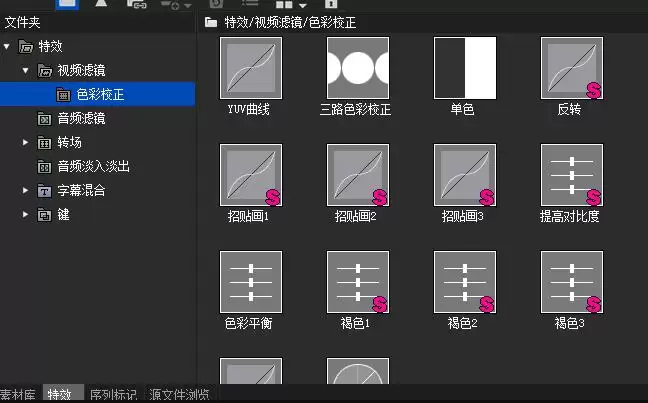Screen dimensions: 648x403
Task: Choose the 提高对比度 preset effect
Action: point(572,175)
